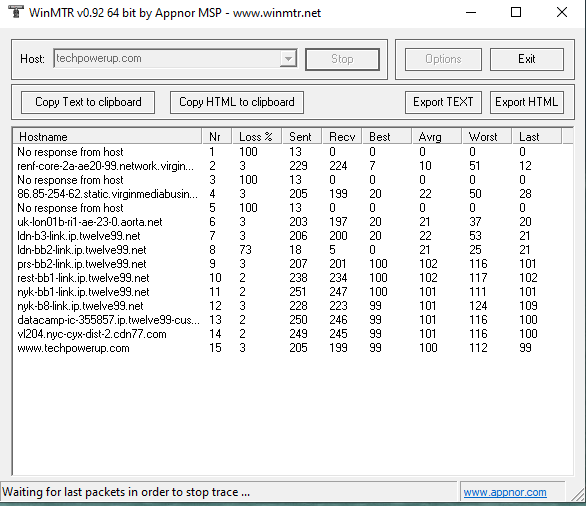
Task: Click Nr value 15 for www.techpowerup.com
Action: 215,348
